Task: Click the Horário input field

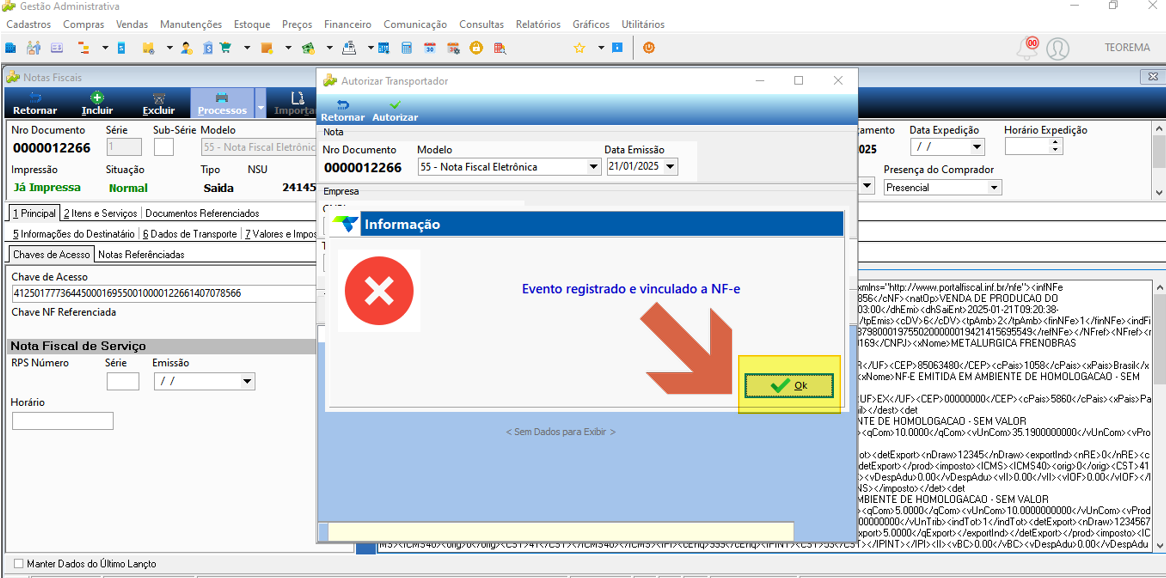Action: click(x=62, y=421)
